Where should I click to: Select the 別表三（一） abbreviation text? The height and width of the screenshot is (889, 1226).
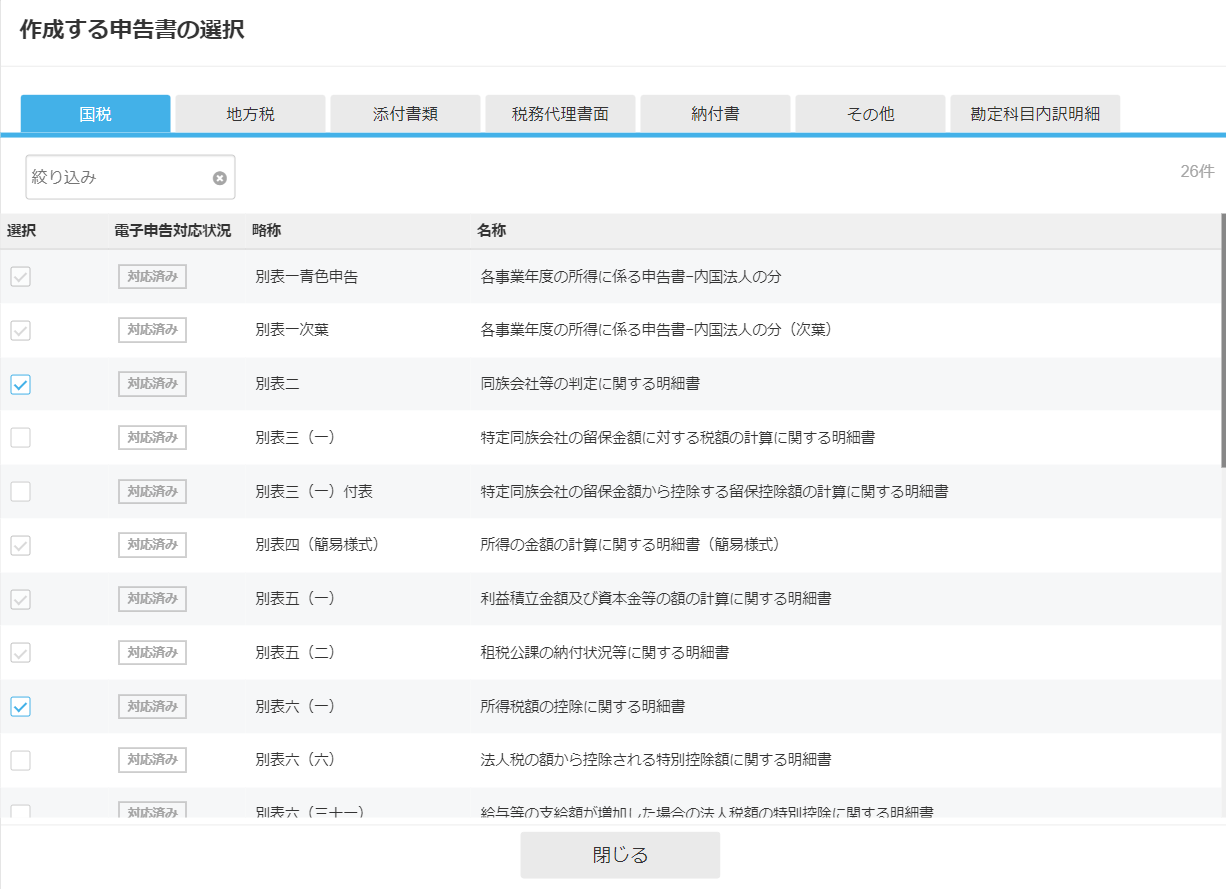[295, 437]
